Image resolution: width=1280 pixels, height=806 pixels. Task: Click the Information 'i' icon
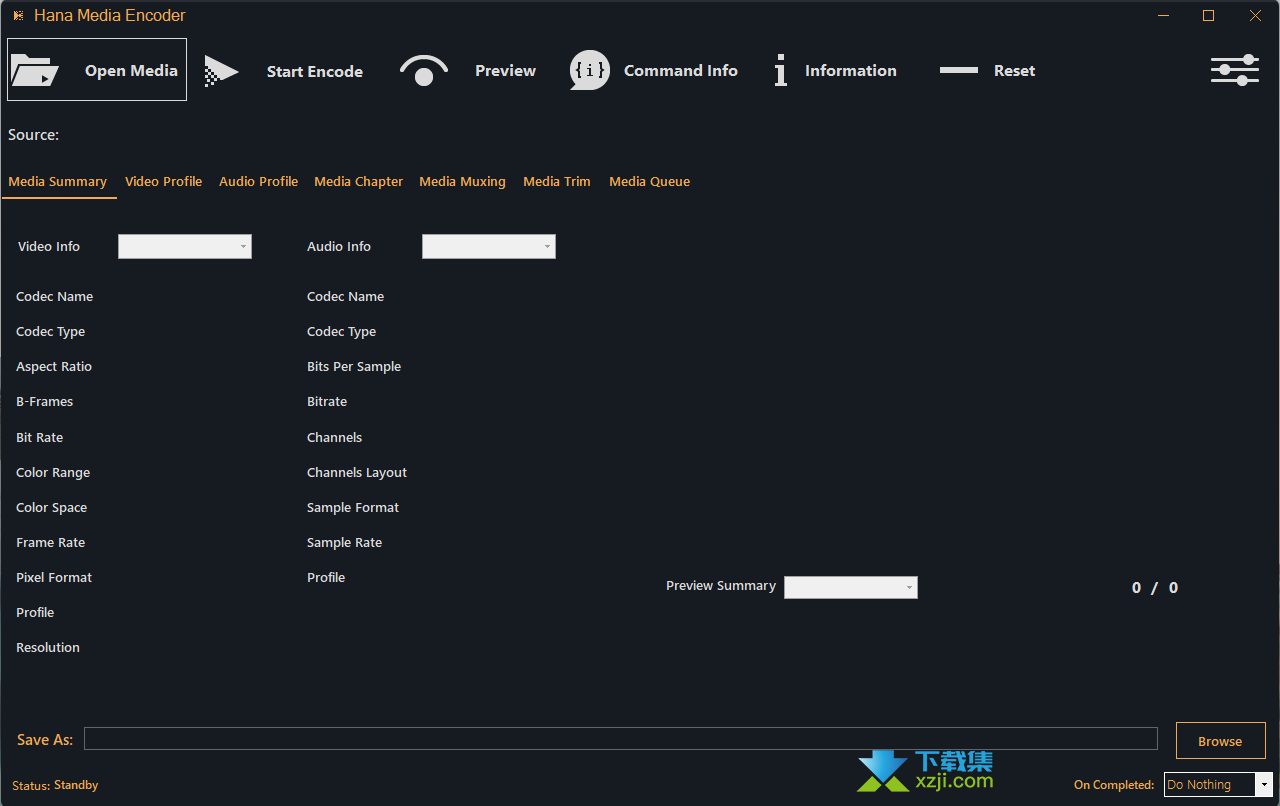(780, 71)
